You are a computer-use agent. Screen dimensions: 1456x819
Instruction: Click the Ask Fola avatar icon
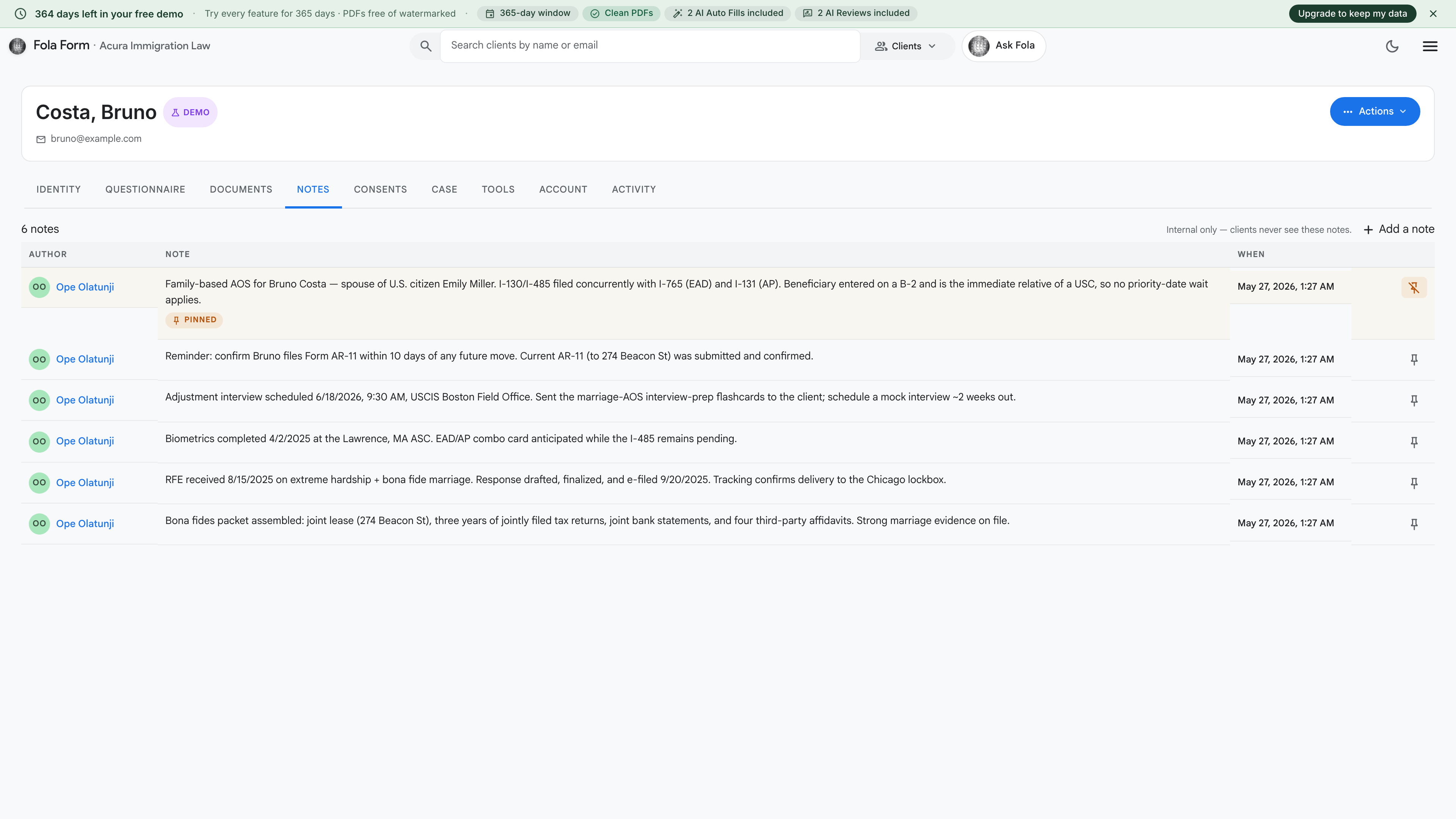[979, 46]
